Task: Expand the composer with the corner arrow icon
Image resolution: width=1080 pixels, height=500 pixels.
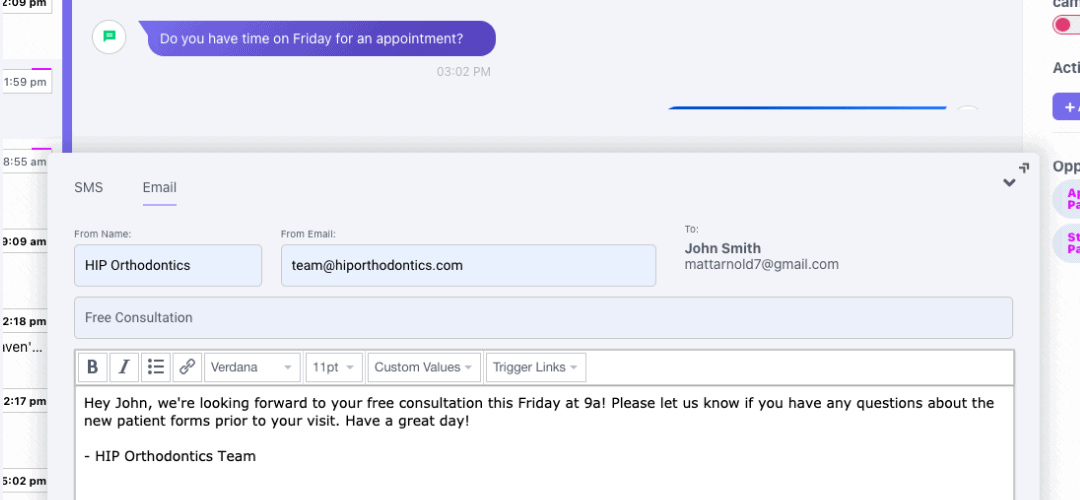Action: coord(1024,167)
